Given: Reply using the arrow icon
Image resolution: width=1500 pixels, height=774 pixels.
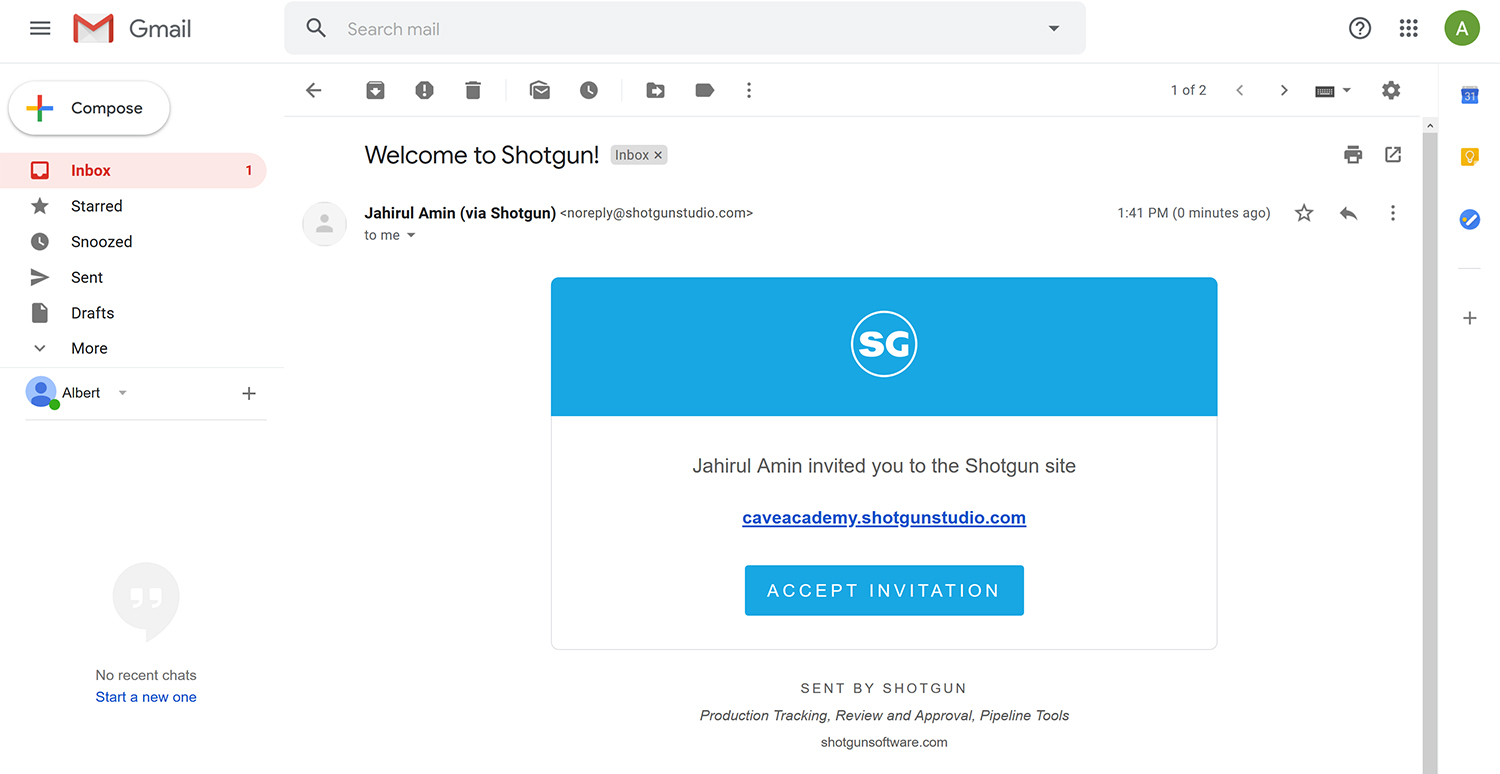Looking at the screenshot, I should pyautogui.click(x=1348, y=213).
